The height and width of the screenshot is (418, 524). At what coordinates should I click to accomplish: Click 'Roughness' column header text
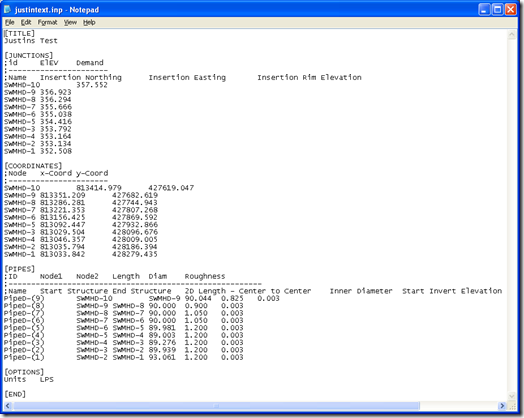[205, 276]
